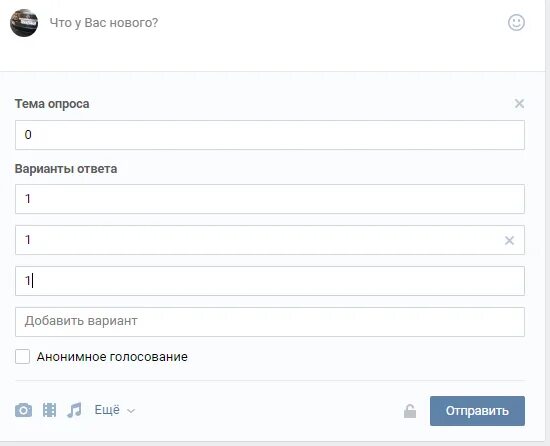550x446 pixels.
Task: Click the Тема опроса field containing 0
Action: [x=270, y=135]
